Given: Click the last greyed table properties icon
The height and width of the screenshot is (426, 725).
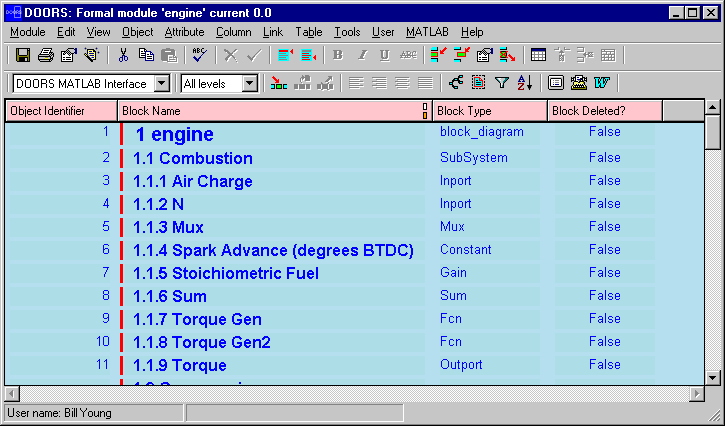Looking at the screenshot, I should pyautogui.click(x=608, y=56).
